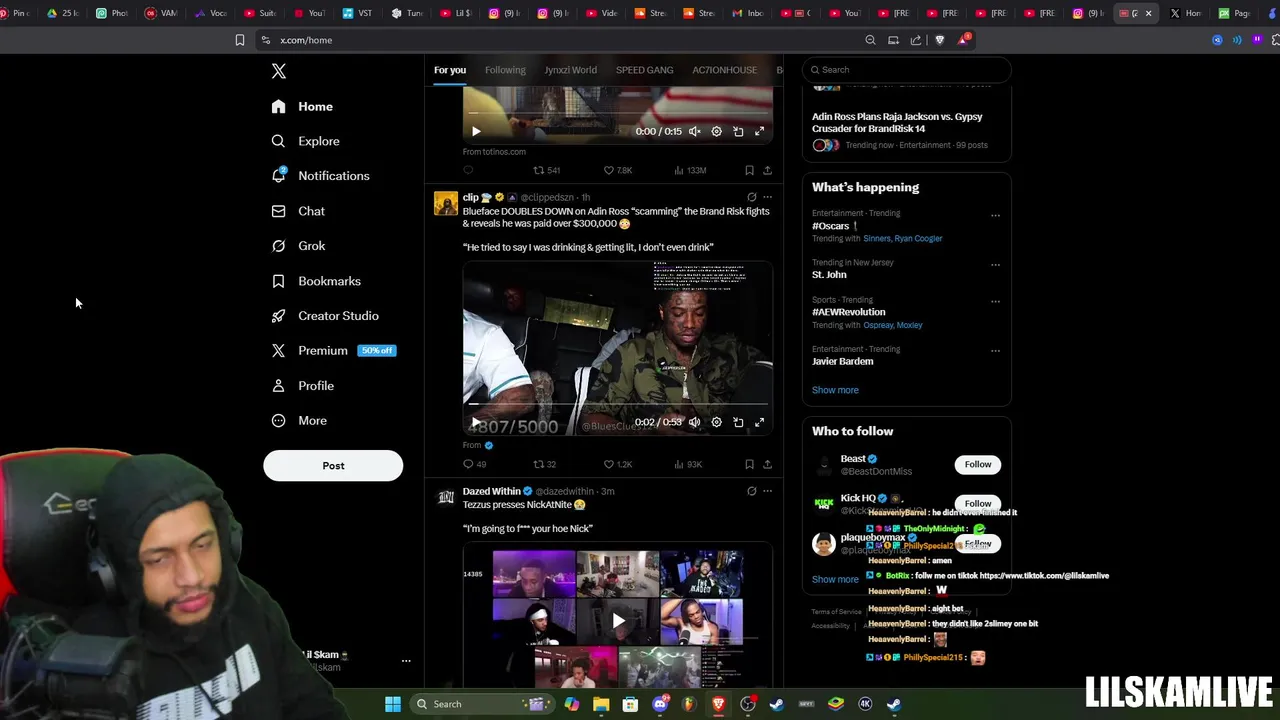Image resolution: width=1280 pixels, height=720 pixels.
Task: Open Bookmarks page
Action: 315,281
